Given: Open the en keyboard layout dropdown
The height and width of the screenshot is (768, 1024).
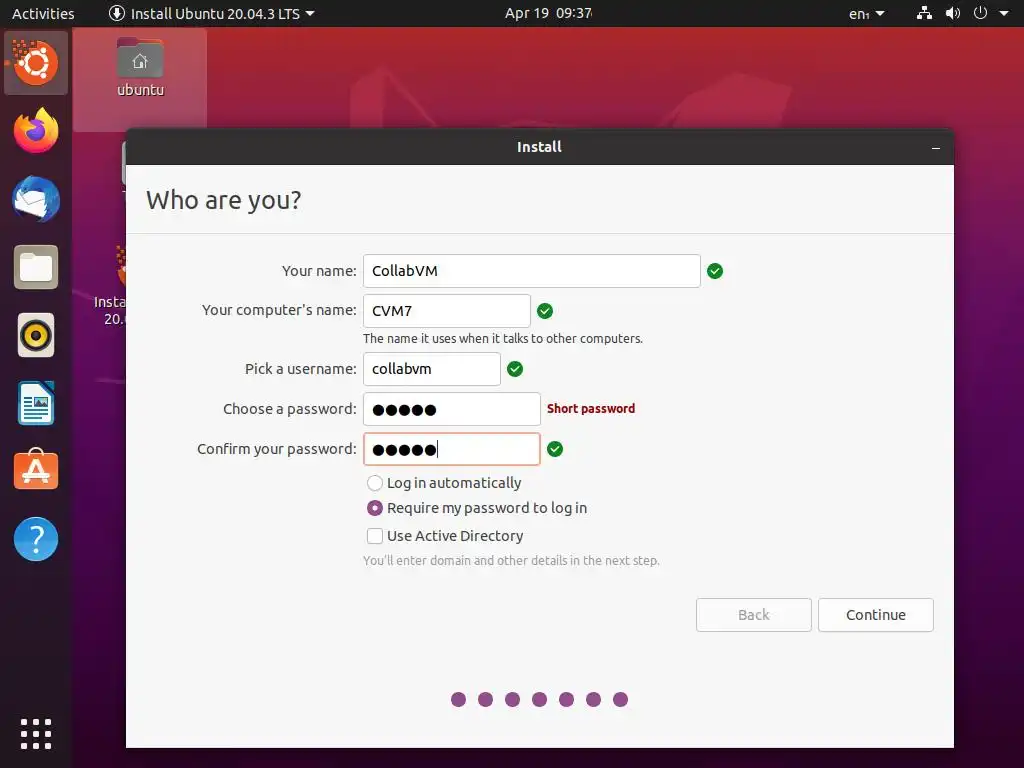Looking at the screenshot, I should 867,13.
